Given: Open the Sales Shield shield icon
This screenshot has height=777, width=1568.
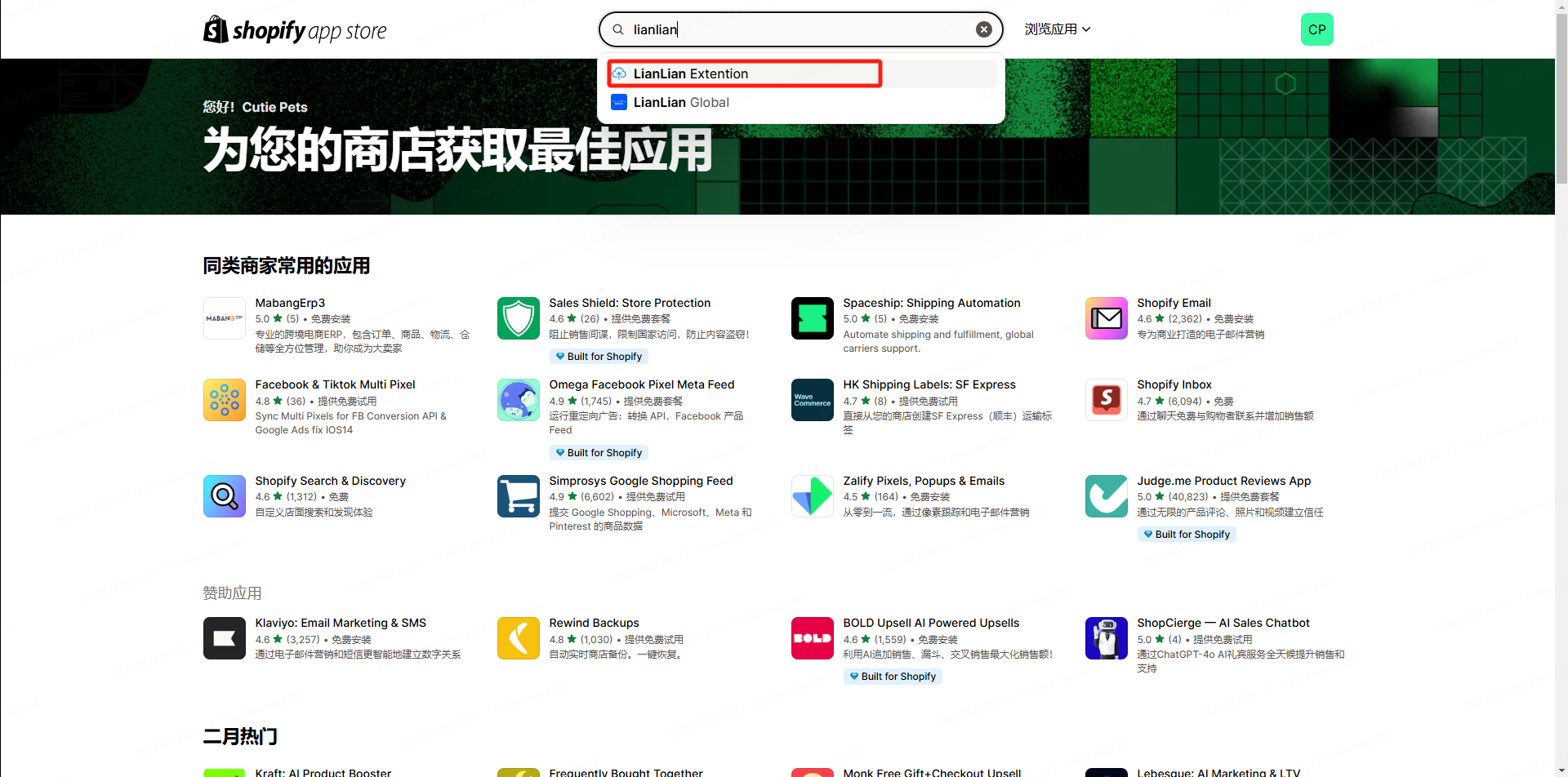Looking at the screenshot, I should [519, 318].
